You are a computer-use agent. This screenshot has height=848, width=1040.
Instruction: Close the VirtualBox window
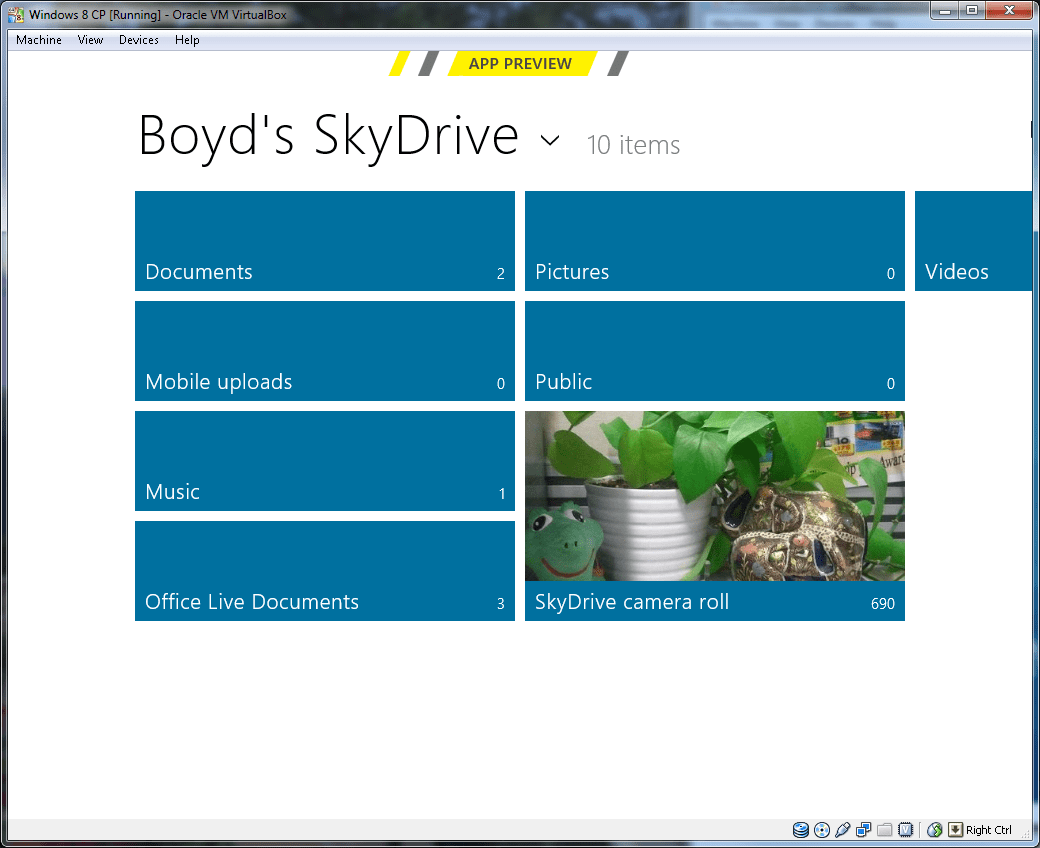click(1009, 11)
